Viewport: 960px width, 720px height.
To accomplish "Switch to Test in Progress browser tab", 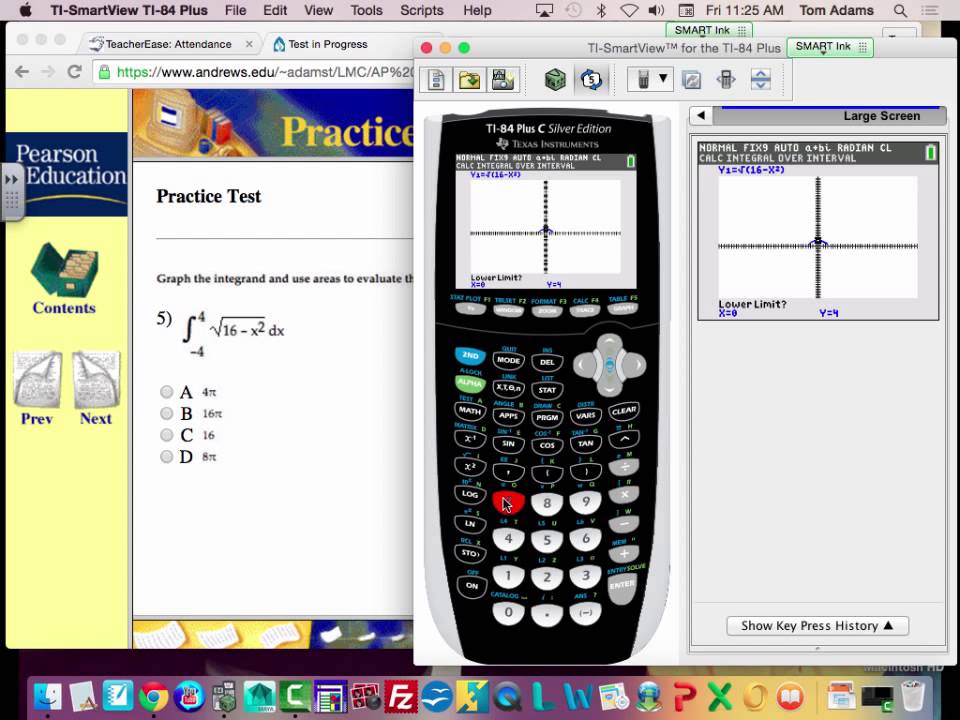I will pos(328,44).
